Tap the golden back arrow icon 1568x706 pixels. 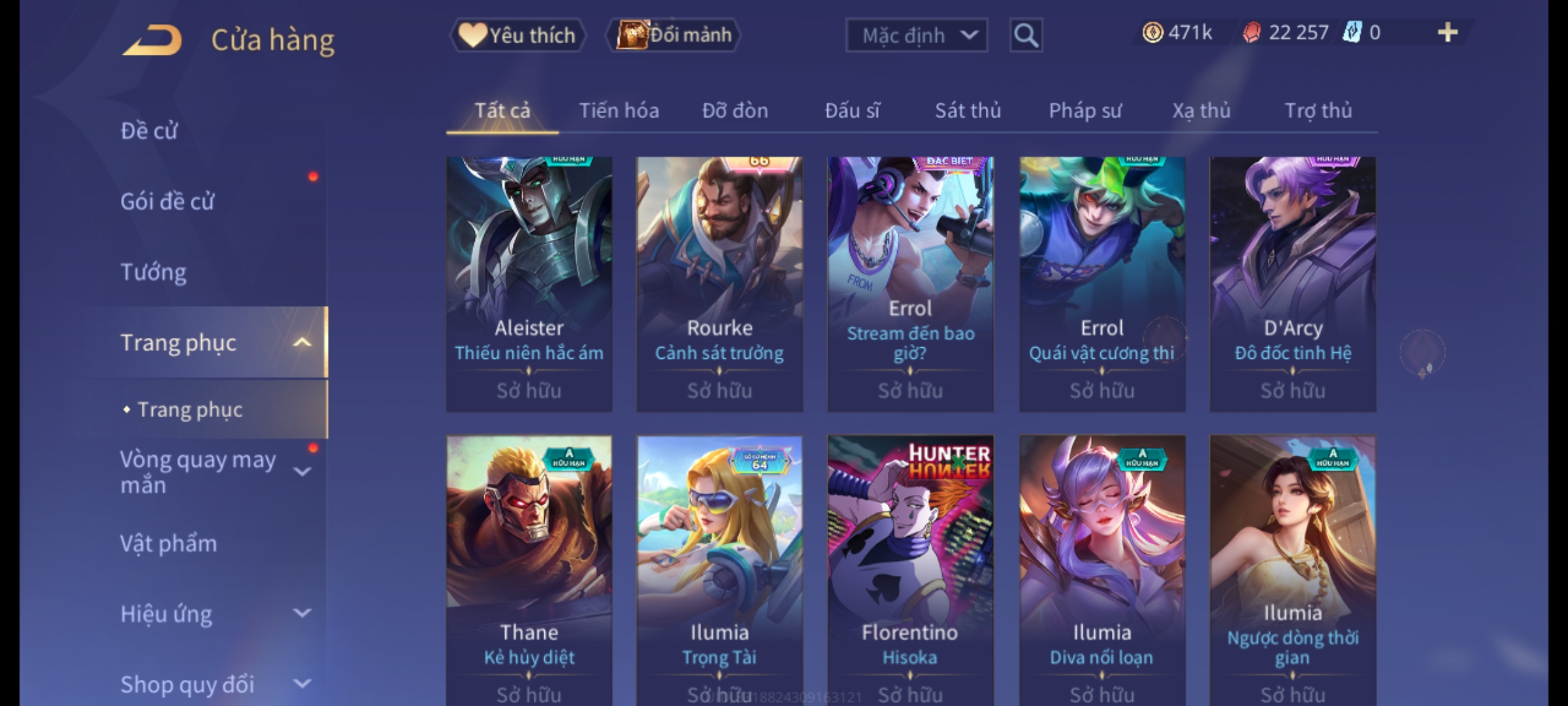(x=152, y=41)
